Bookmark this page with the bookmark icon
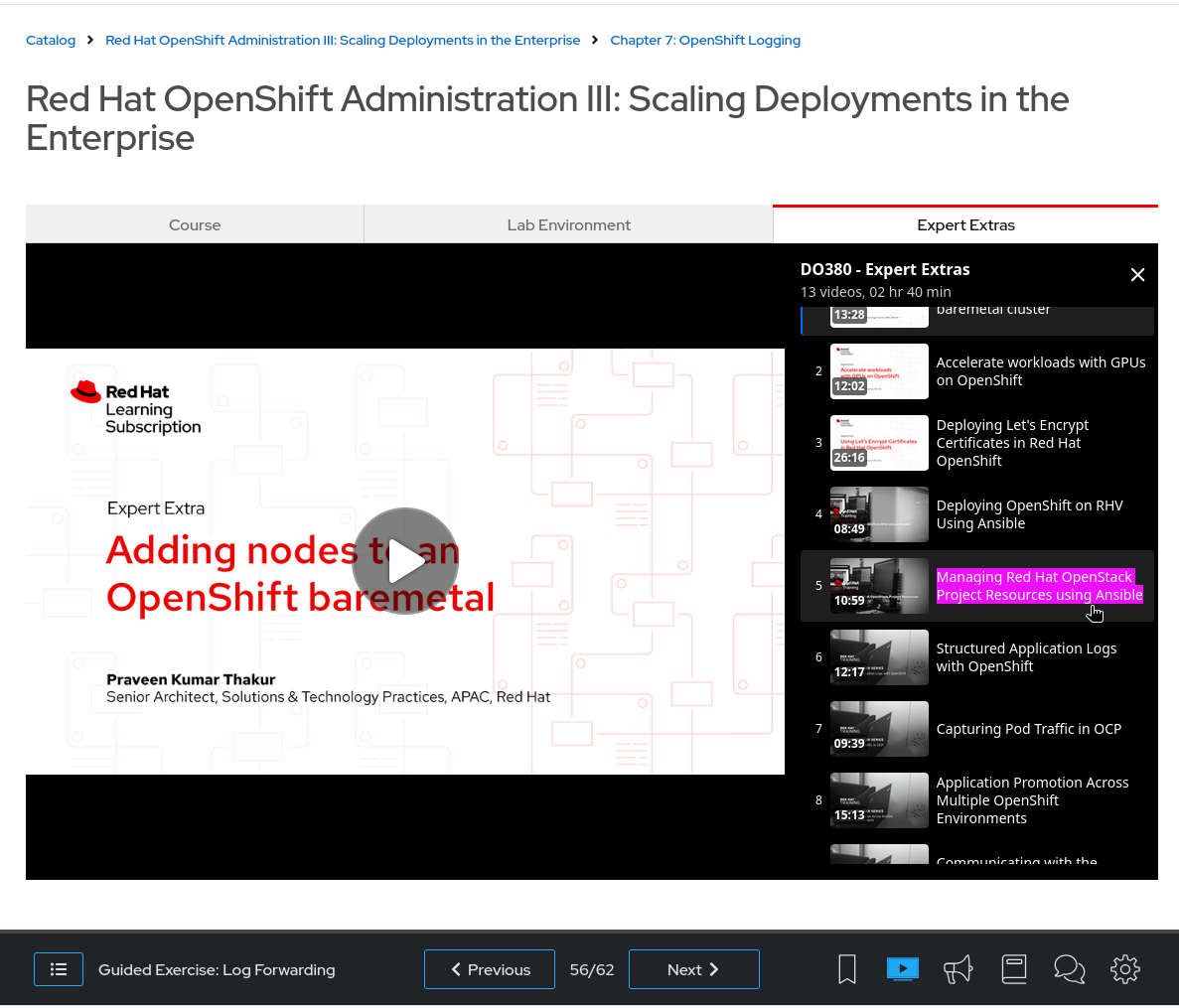The image size is (1179, 1008). click(x=847, y=969)
